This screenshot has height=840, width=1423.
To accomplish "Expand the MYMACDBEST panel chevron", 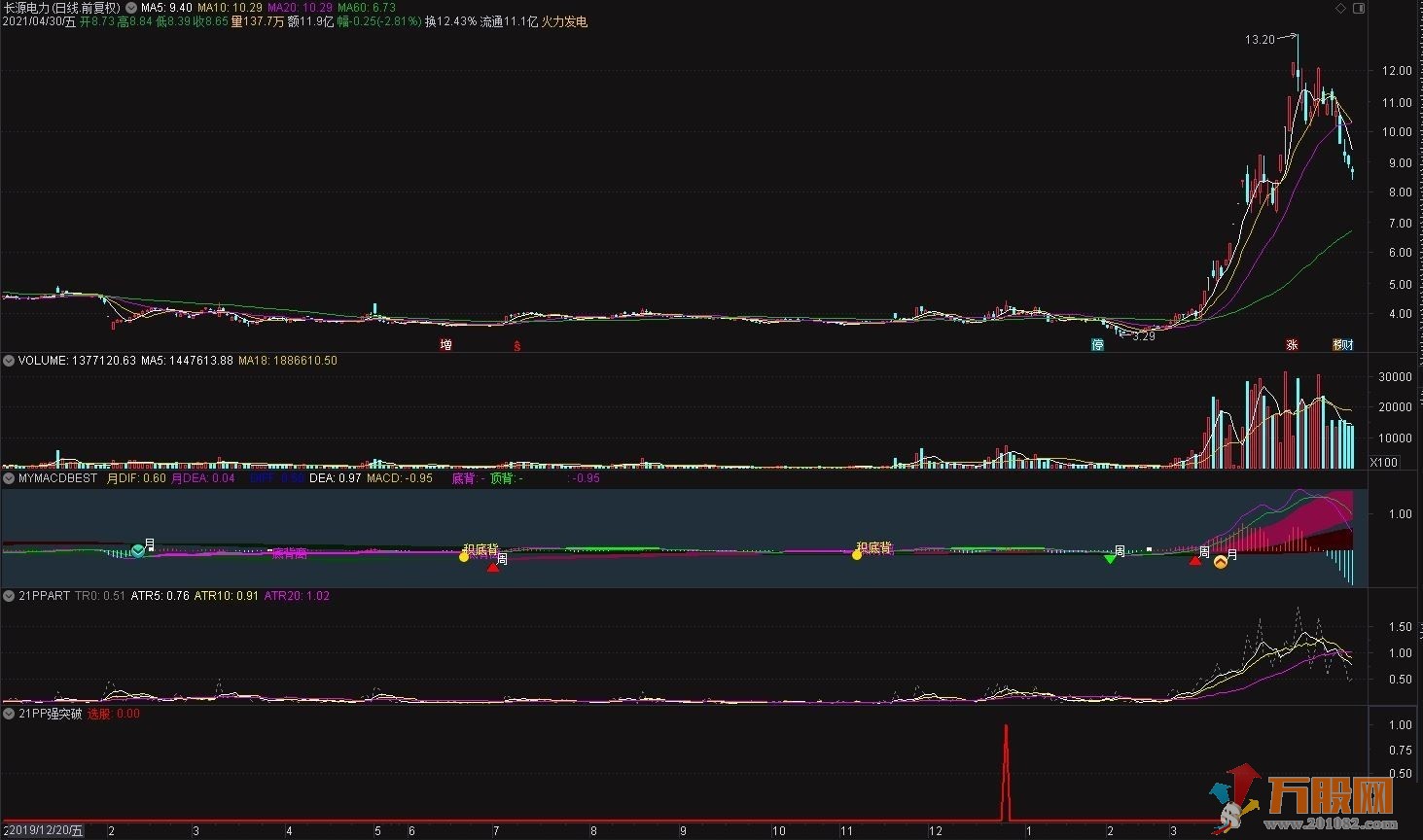I will (x=9, y=478).
